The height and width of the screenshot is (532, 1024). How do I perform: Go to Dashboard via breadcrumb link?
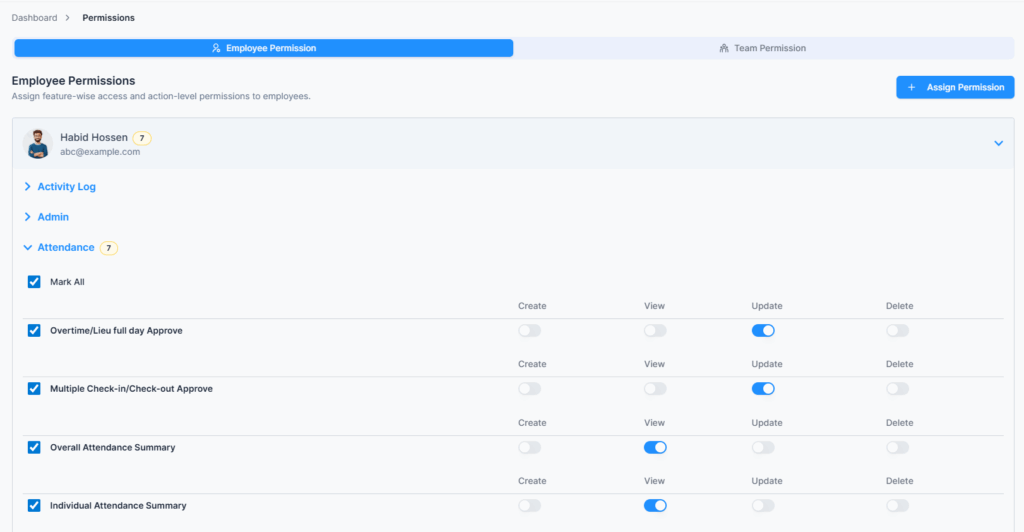34,18
